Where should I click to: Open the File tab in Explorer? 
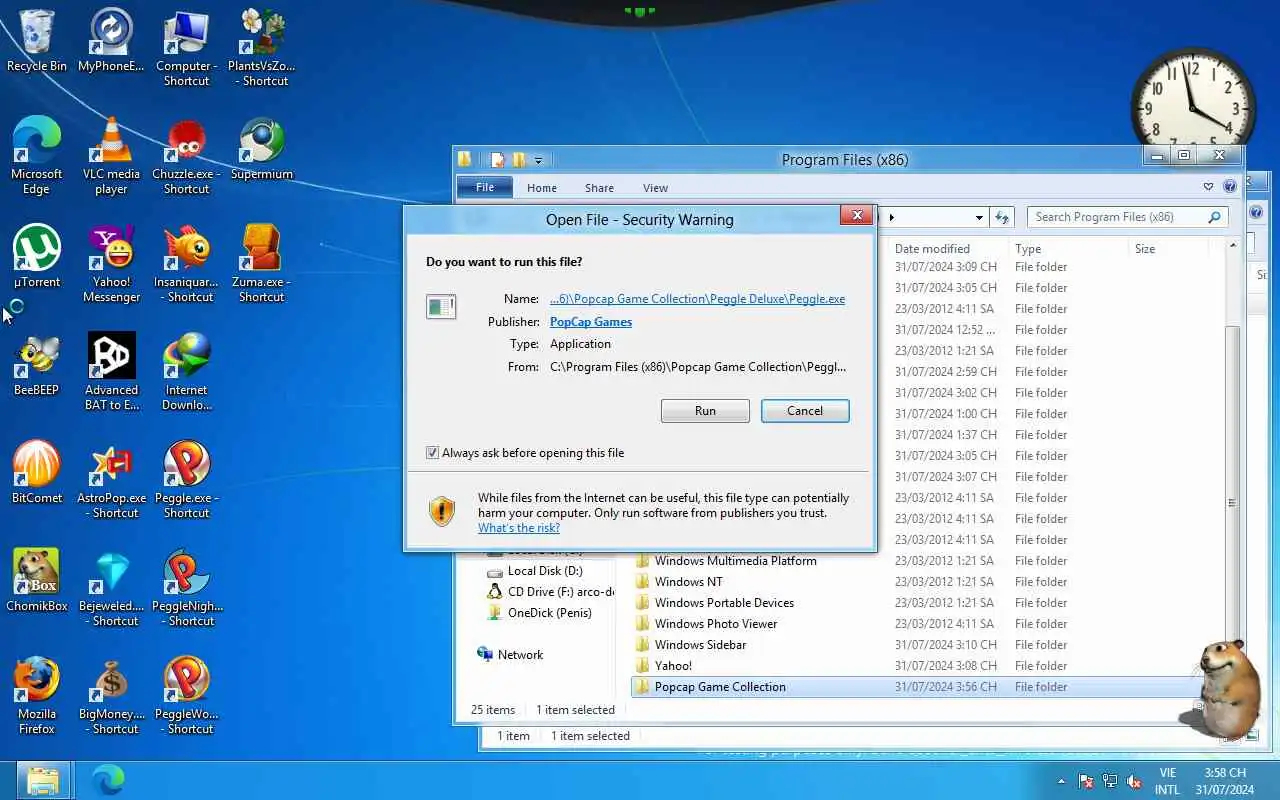point(485,187)
